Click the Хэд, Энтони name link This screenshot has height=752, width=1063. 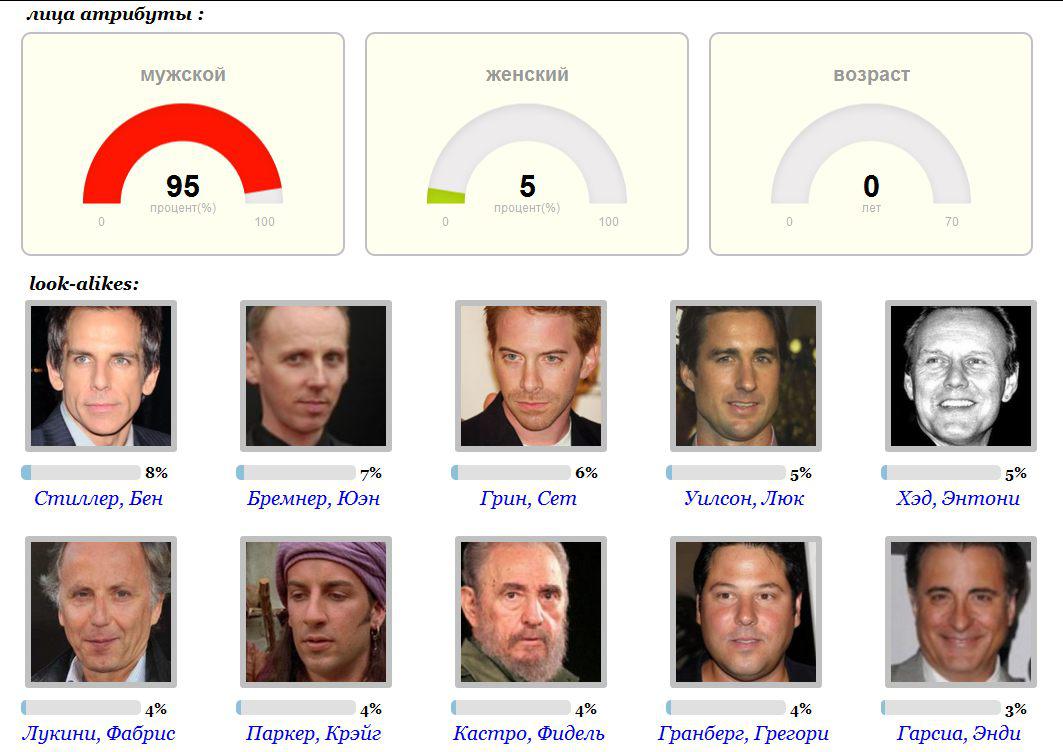958,498
